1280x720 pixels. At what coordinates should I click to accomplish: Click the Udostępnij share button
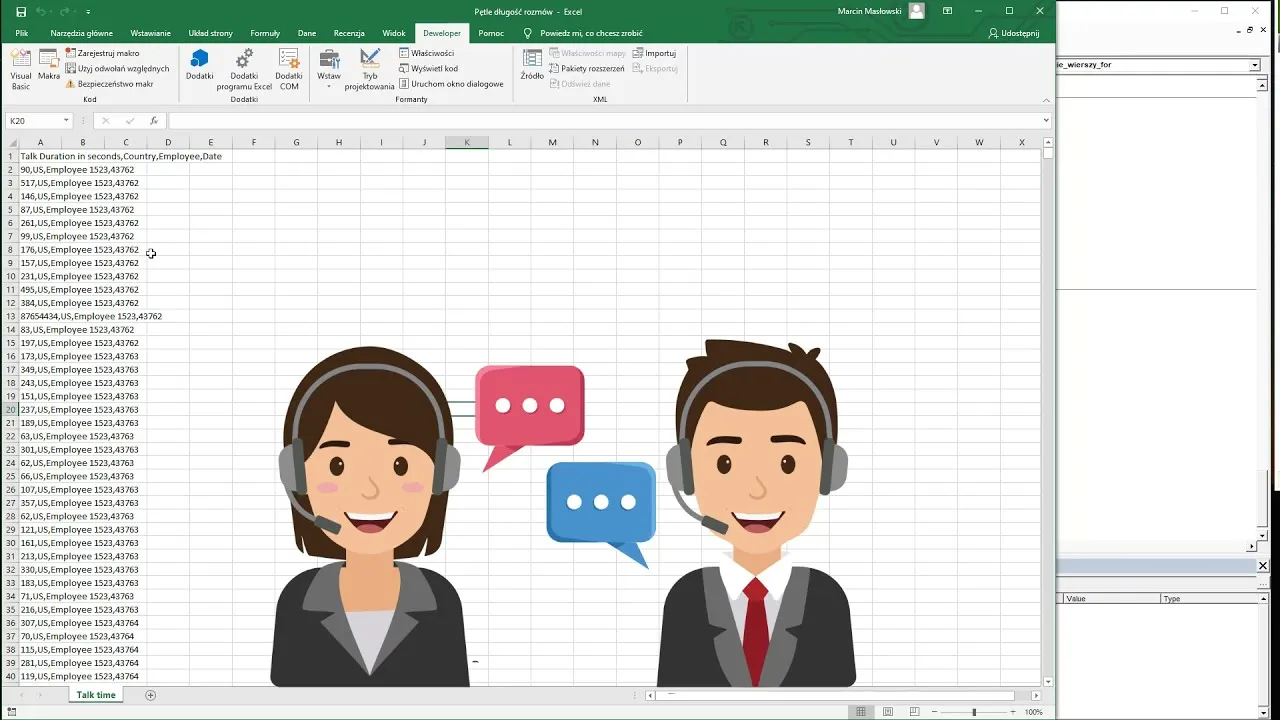pyautogui.click(x=1013, y=33)
